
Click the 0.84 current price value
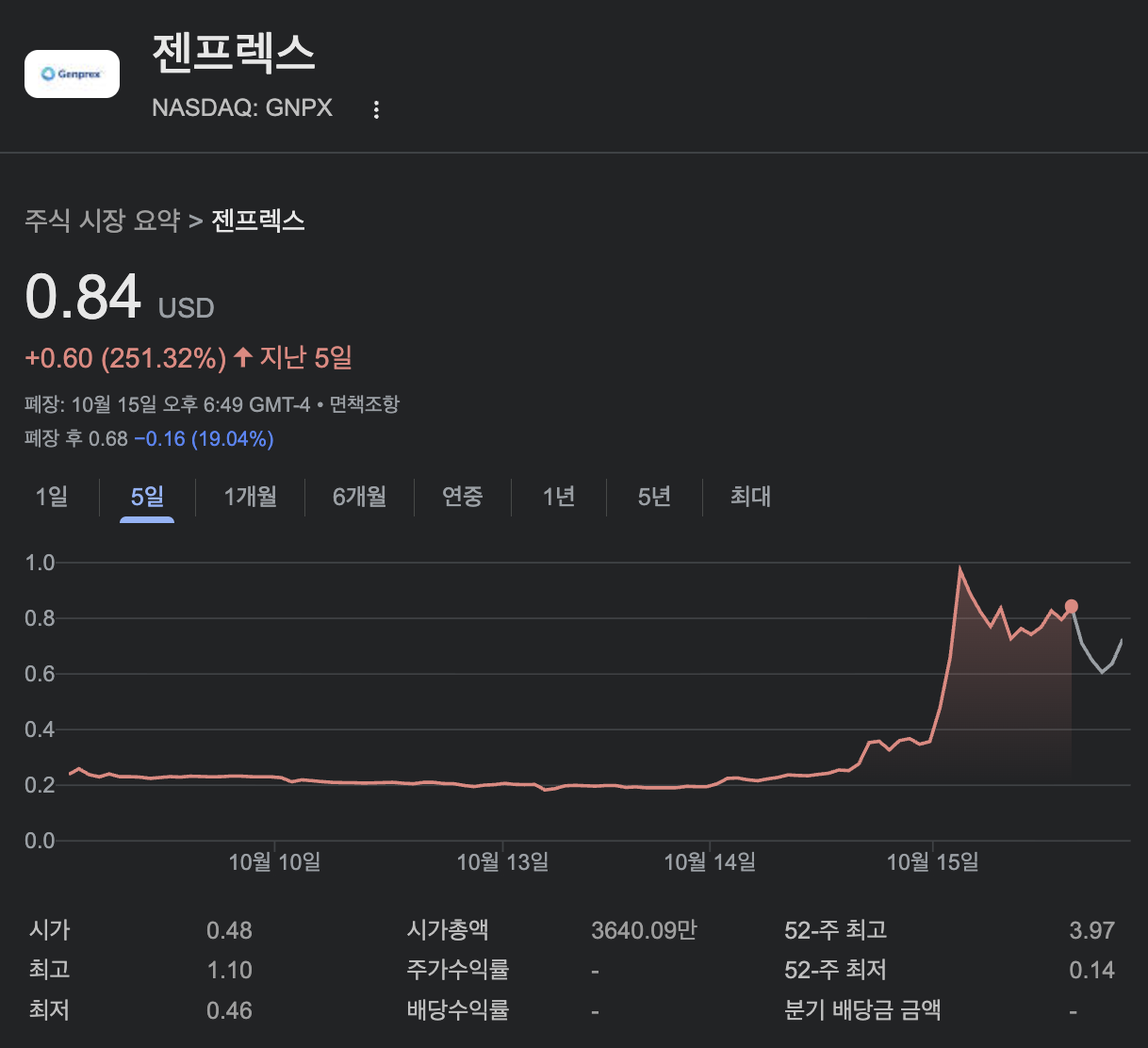(x=83, y=296)
